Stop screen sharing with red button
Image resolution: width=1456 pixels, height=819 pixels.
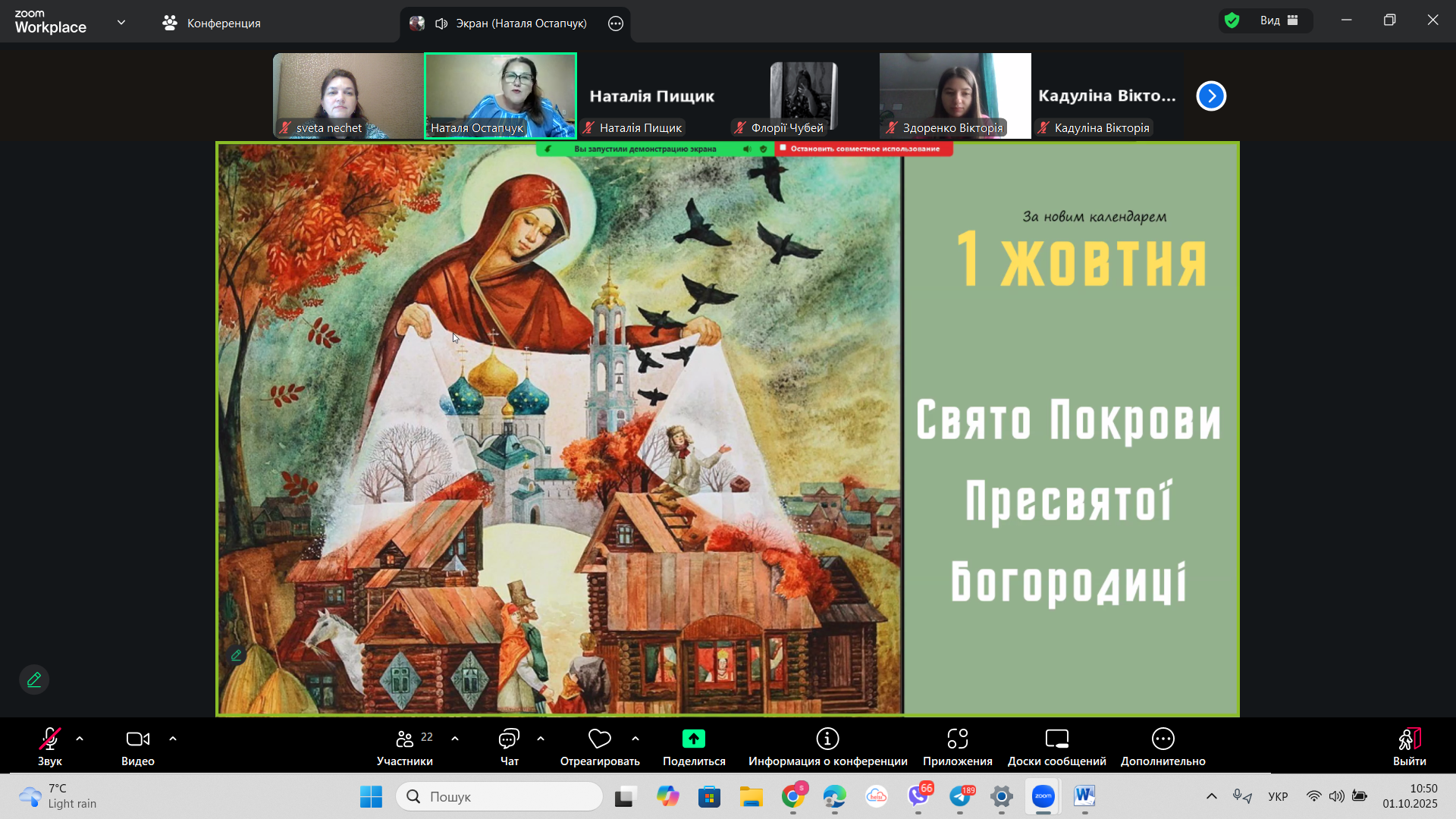(x=864, y=149)
